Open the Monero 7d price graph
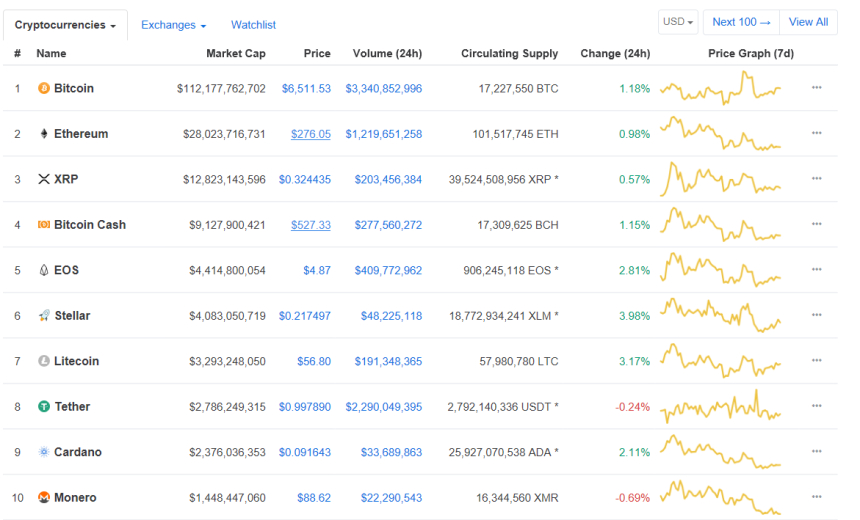Image resolution: width=860 pixels, height=520 pixels. tap(720, 497)
